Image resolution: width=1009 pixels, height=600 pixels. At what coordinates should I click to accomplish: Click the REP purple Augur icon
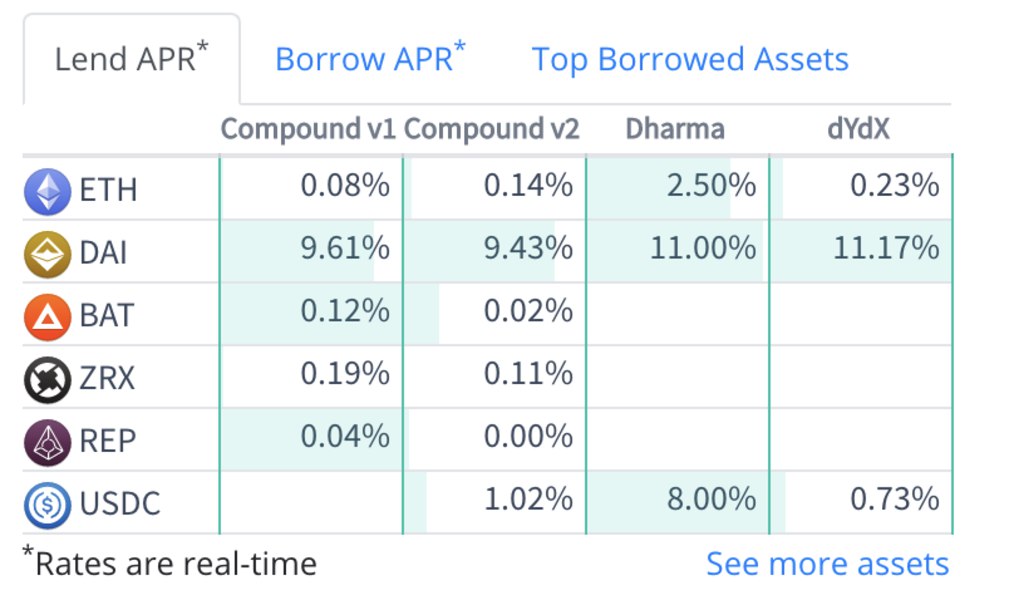click(x=48, y=442)
